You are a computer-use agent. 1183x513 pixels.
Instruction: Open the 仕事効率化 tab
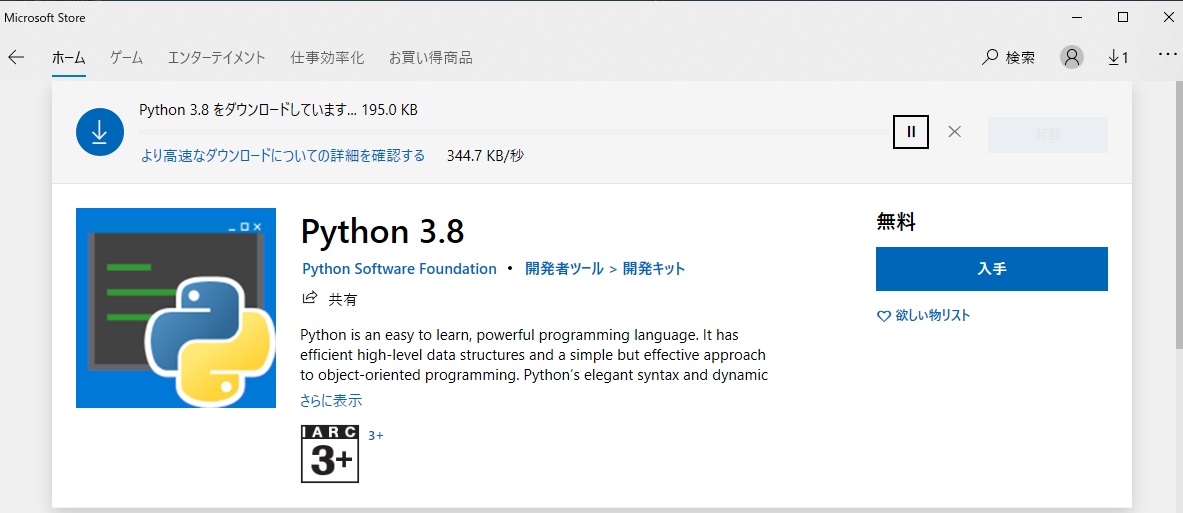[x=327, y=57]
